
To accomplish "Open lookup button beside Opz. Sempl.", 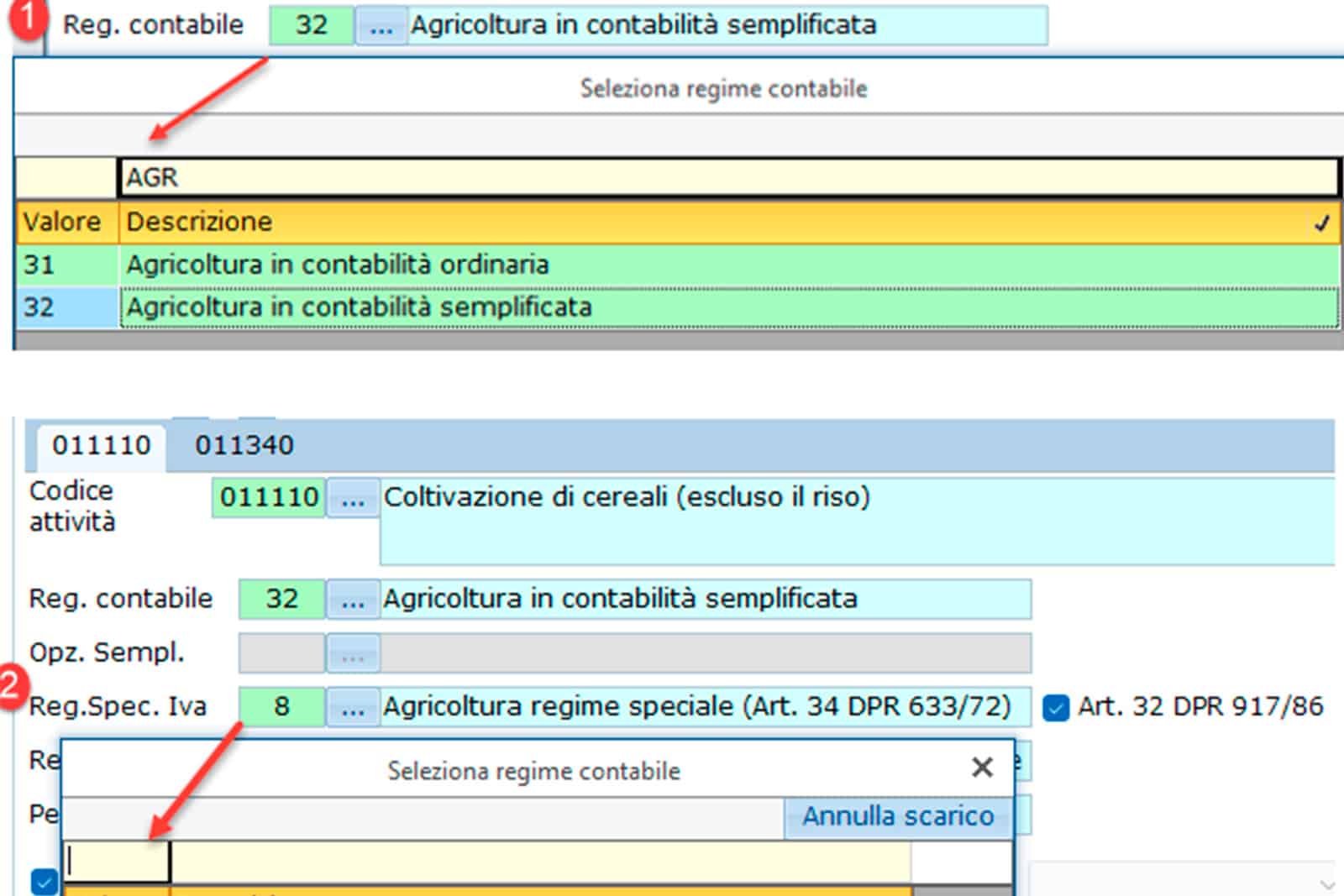I will click(x=353, y=653).
